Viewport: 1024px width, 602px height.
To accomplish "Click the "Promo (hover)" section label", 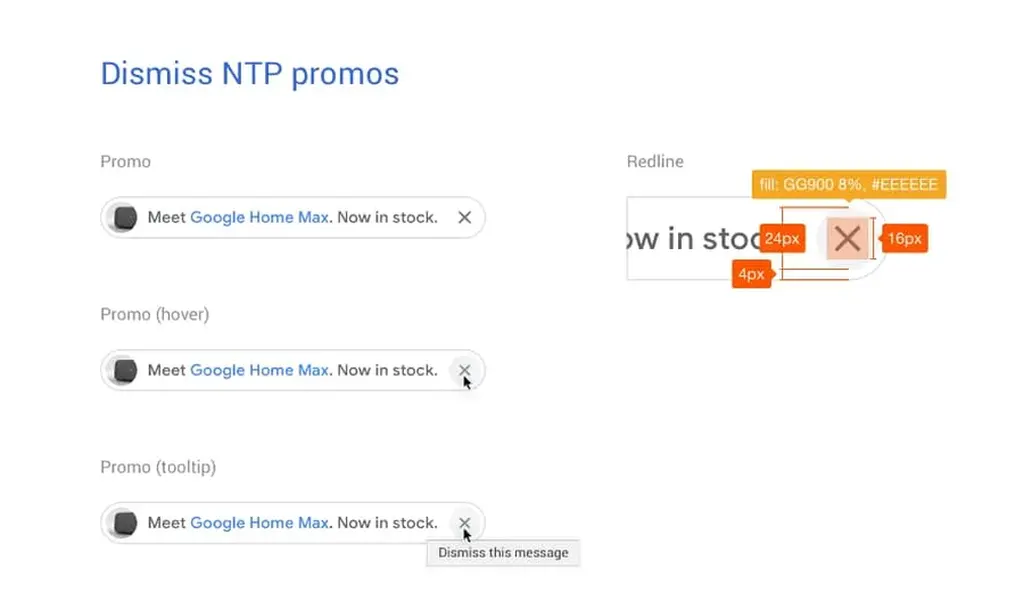I will point(155,314).
